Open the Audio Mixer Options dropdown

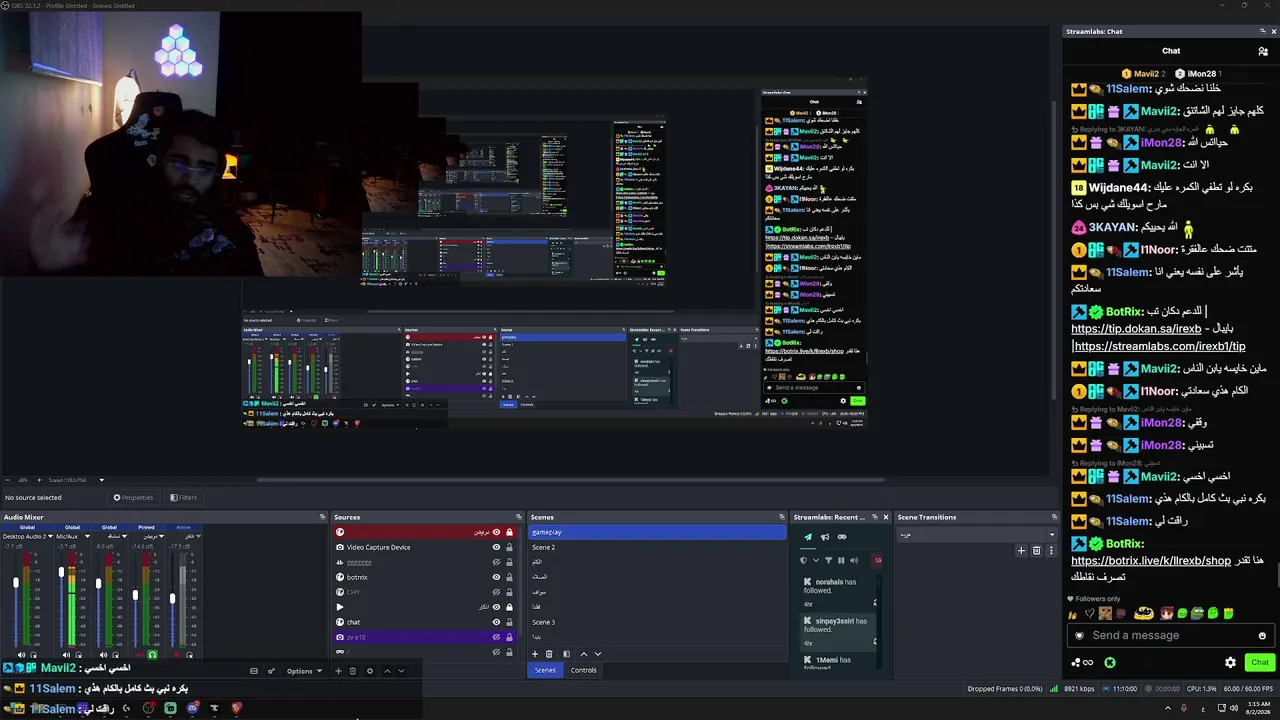(304, 671)
